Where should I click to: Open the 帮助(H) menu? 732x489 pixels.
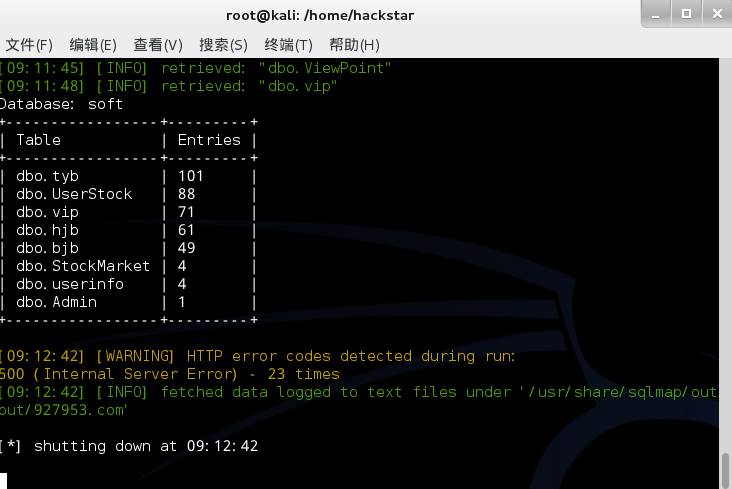tap(354, 45)
